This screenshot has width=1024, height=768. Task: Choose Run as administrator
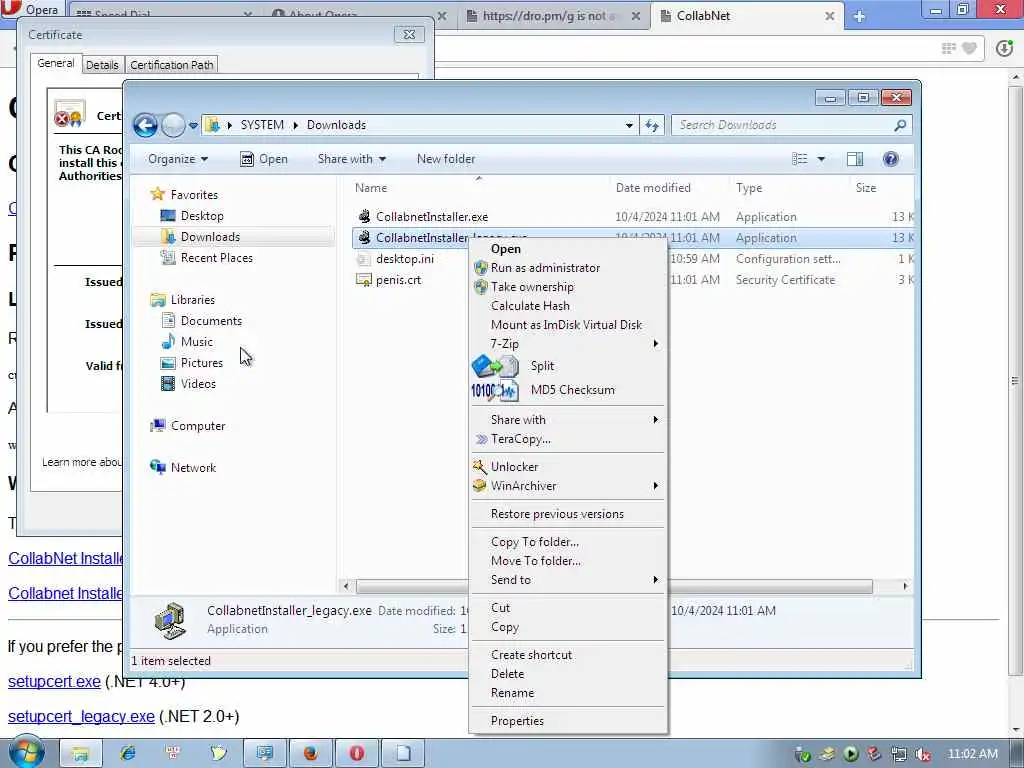pos(568,268)
